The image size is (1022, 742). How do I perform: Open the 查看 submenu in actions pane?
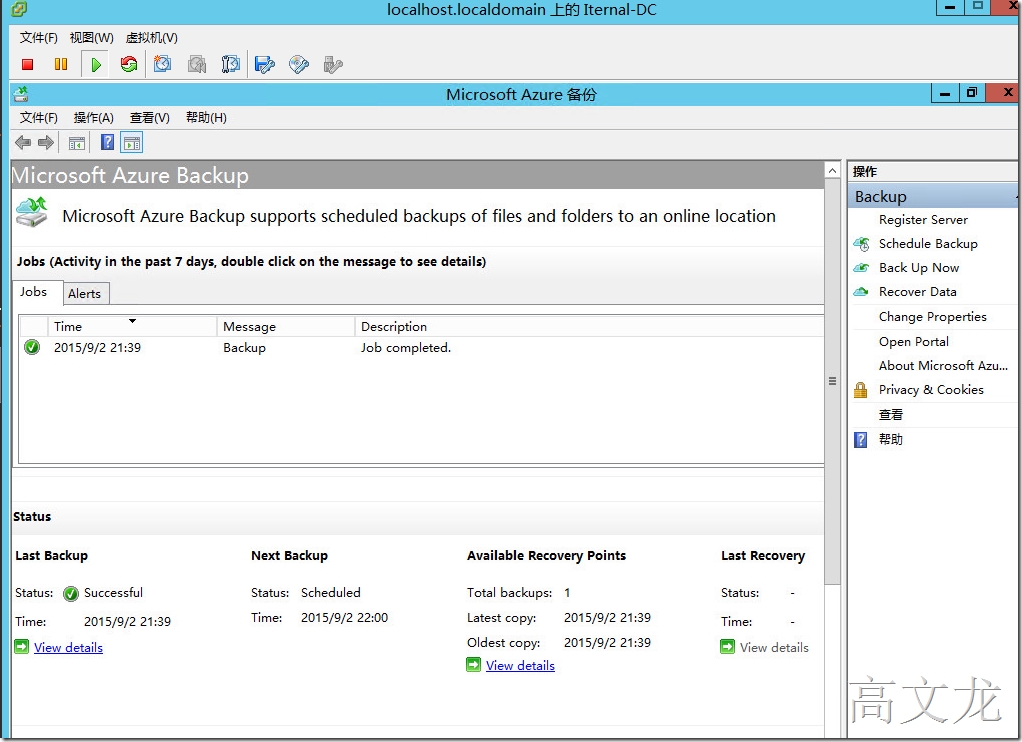(x=891, y=415)
